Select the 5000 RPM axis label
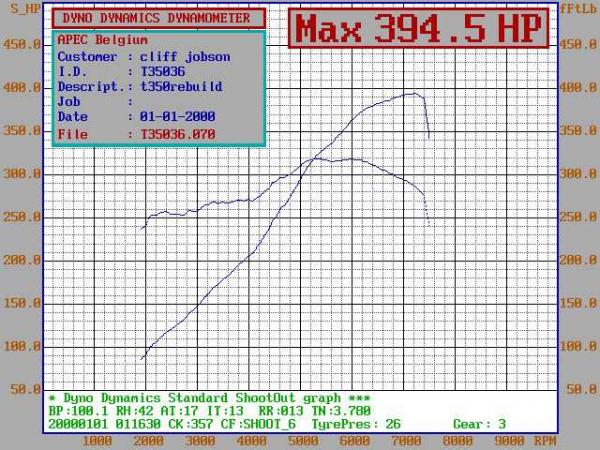This screenshot has height=450, width=600. [x=304, y=440]
